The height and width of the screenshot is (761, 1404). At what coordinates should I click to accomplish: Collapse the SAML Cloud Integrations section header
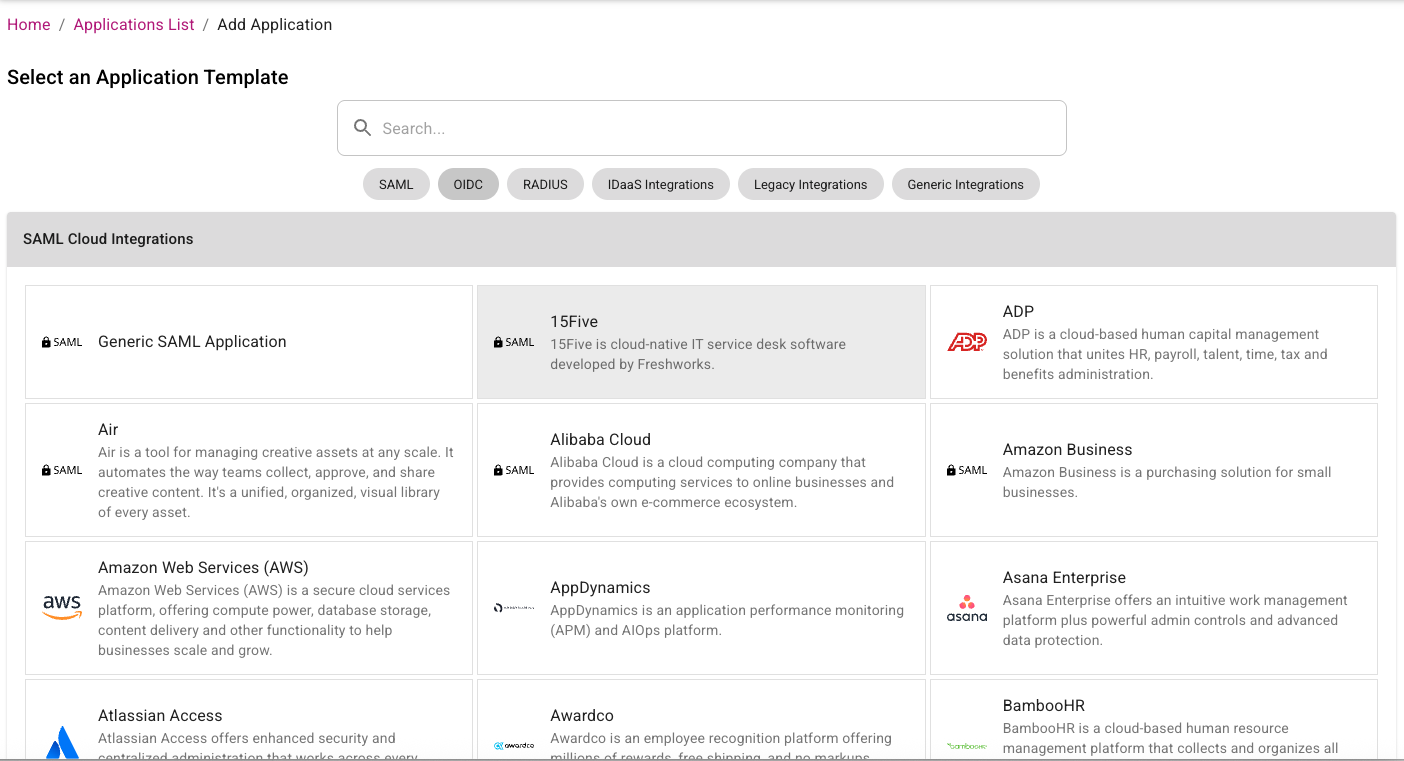click(x=701, y=239)
